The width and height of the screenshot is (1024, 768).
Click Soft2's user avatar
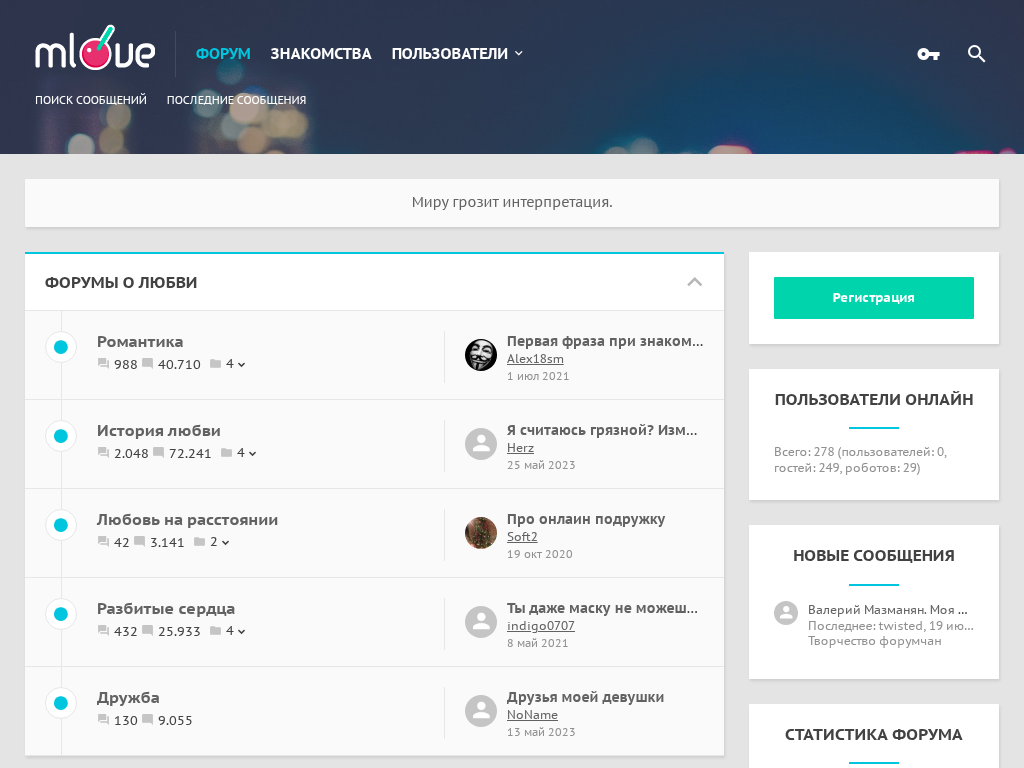[x=481, y=533]
